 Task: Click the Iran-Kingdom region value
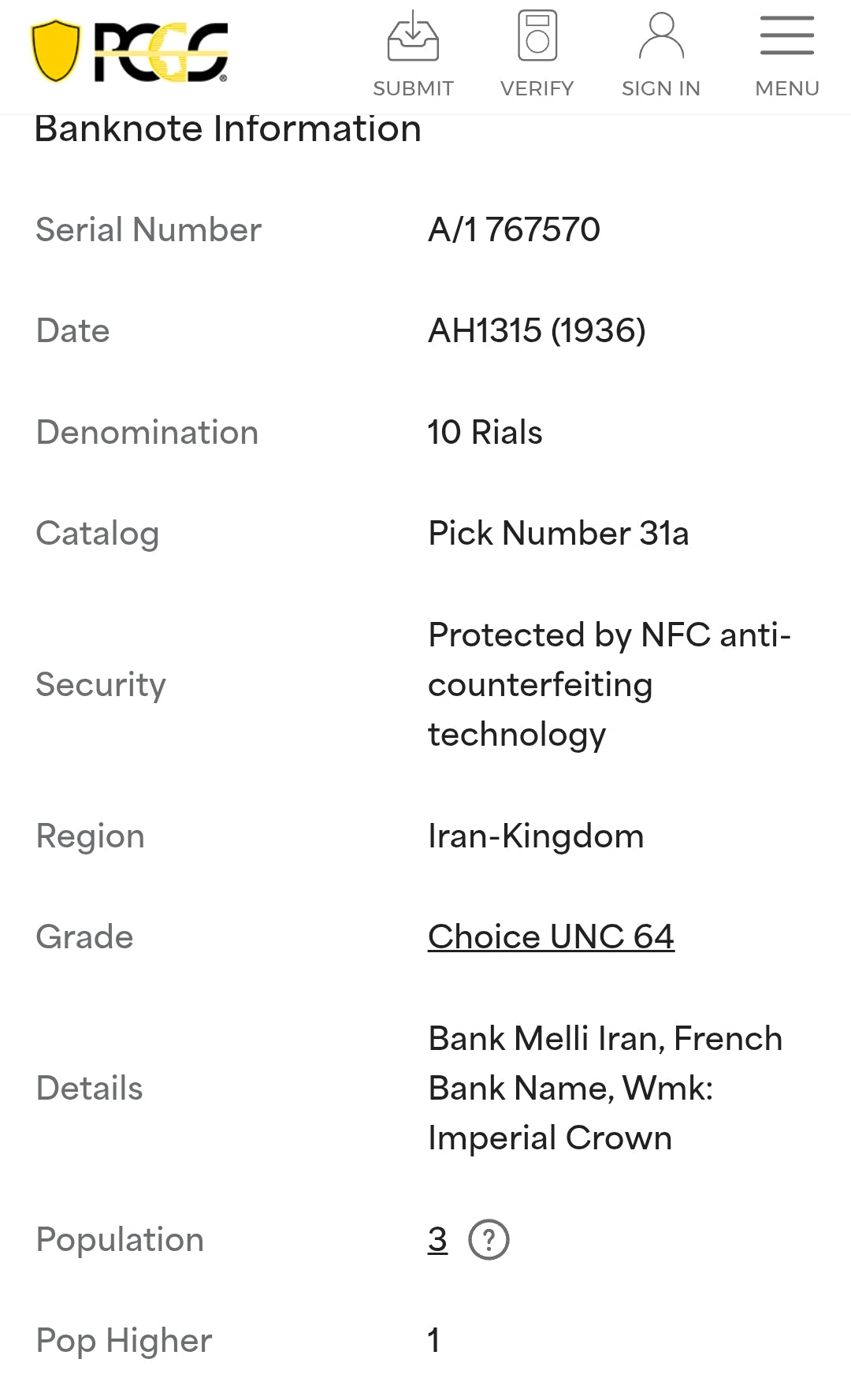(x=536, y=836)
